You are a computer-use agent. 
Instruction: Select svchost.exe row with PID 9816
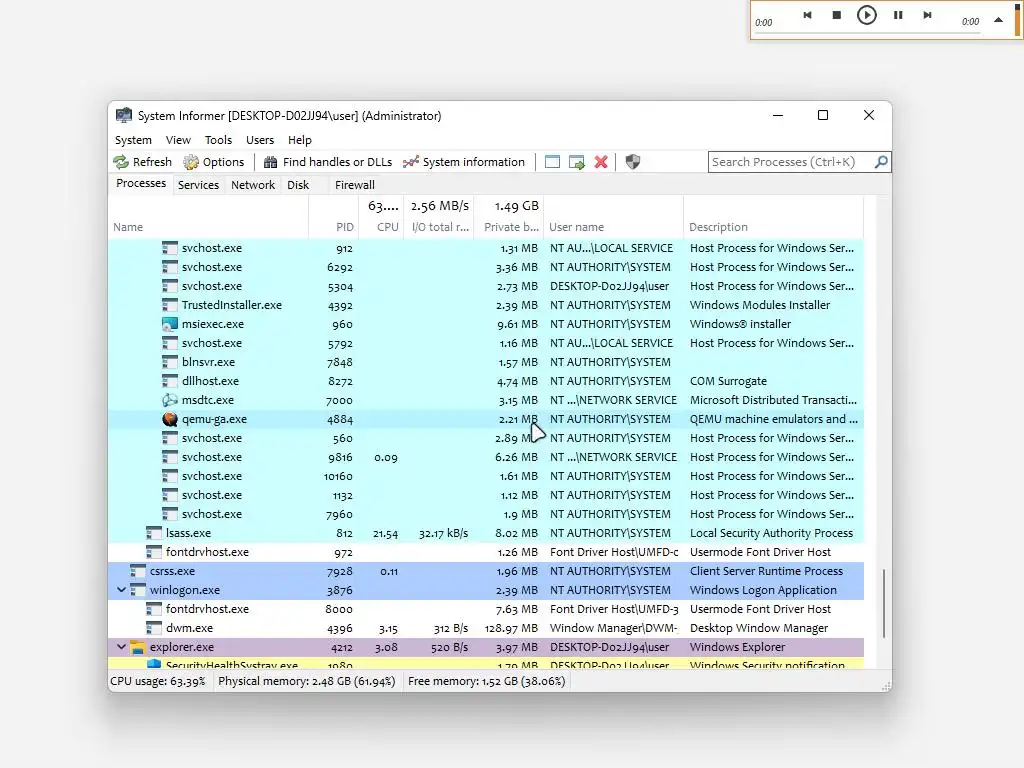coord(486,457)
